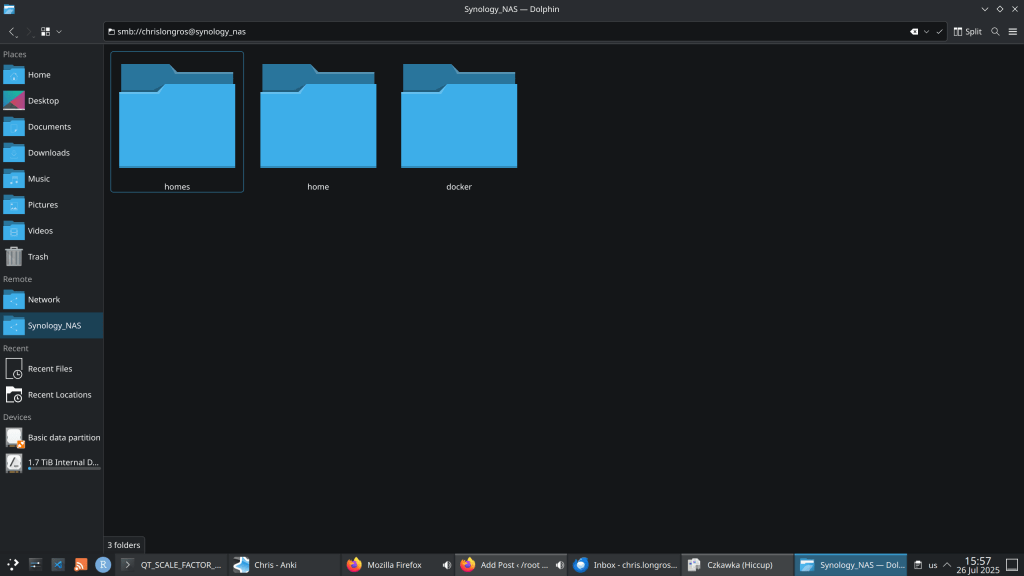Open the Trash place in sidebar

[x=38, y=257]
